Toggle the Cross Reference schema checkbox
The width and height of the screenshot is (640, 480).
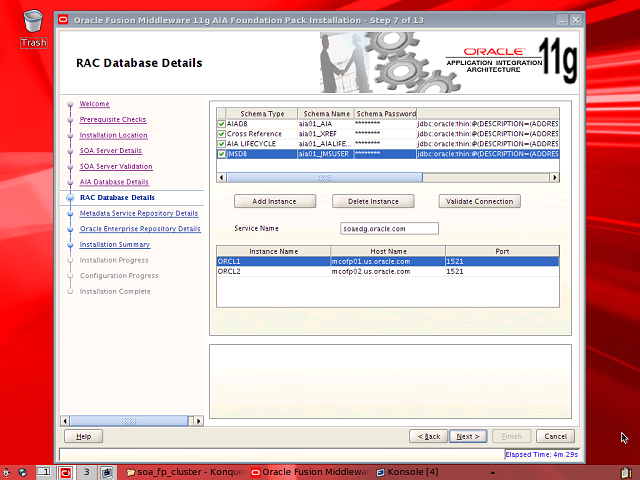tap(222, 134)
